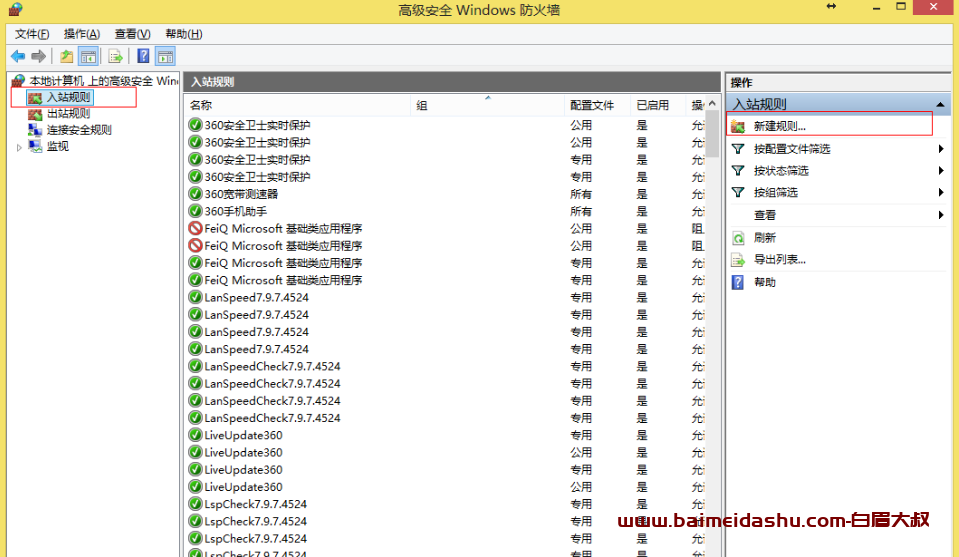This screenshot has width=959, height=557.
Task: Click the 刷新 refresh icon in Actions pane
Action: click(739, 238)
